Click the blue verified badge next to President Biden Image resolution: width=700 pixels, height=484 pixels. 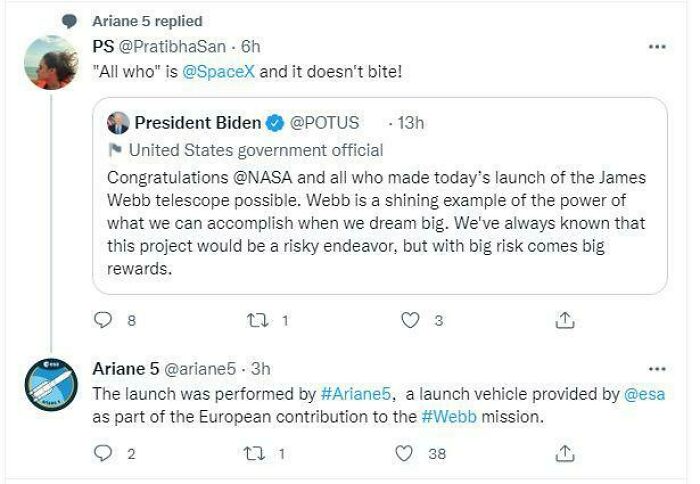[276, 123]
